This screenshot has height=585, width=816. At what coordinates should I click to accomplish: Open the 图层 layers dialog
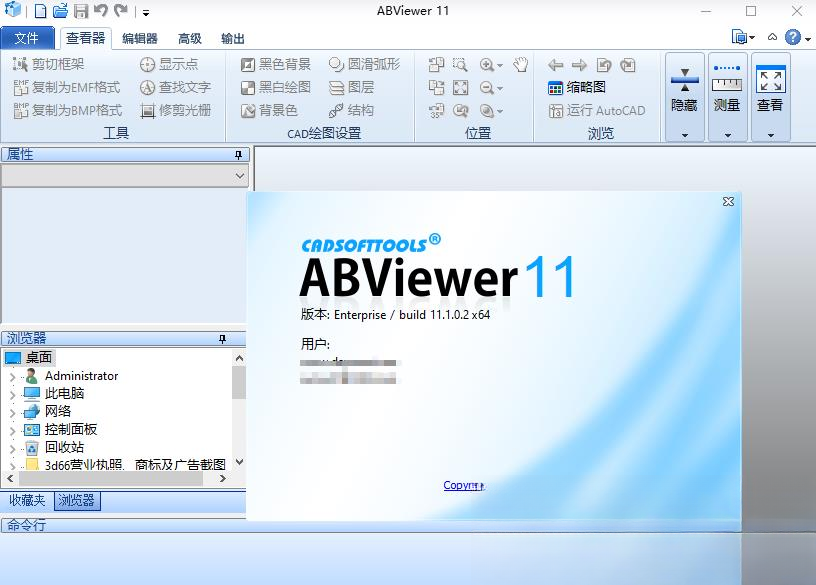(x=351, y=87)
